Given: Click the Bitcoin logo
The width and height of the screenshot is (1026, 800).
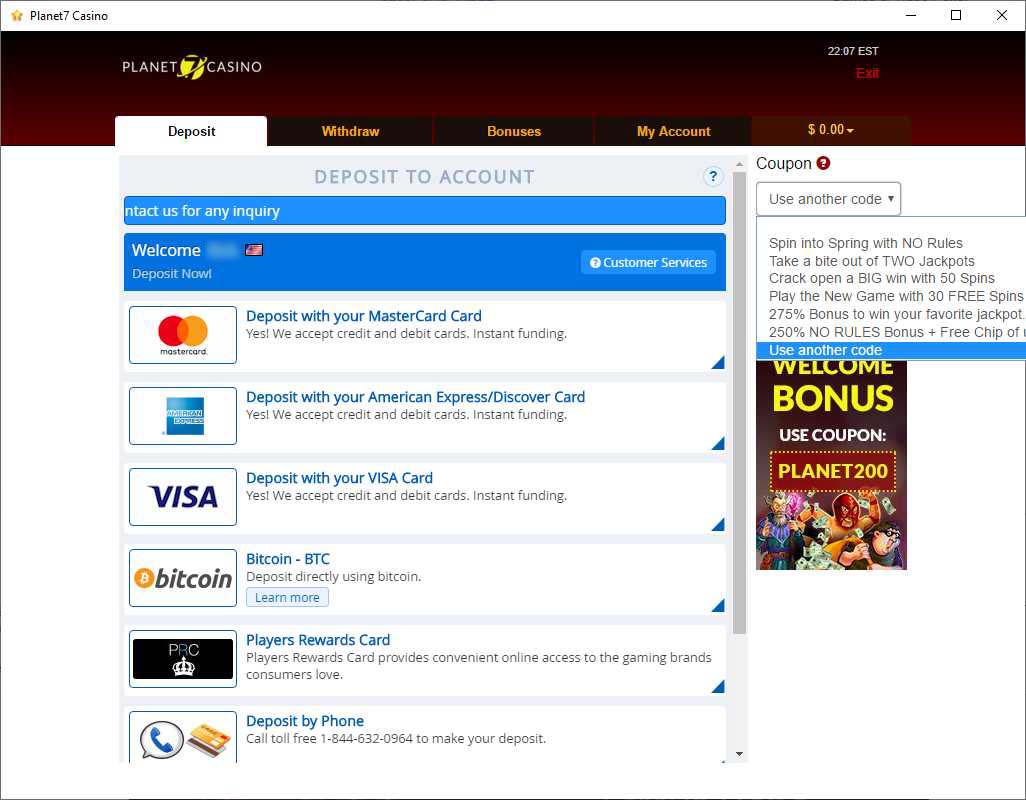Looking at the screenshot, I should point(183,578).
